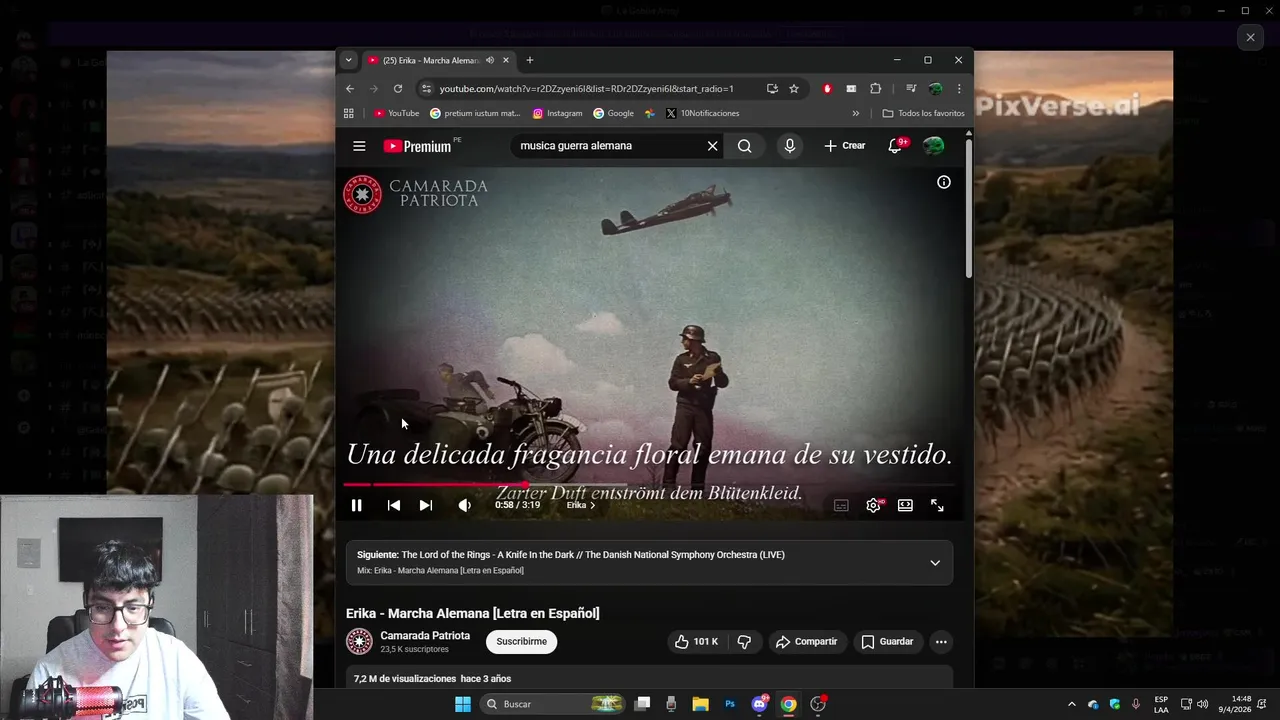Close the image overlay with X
1280x720 pixels.
click(1250, 37)
